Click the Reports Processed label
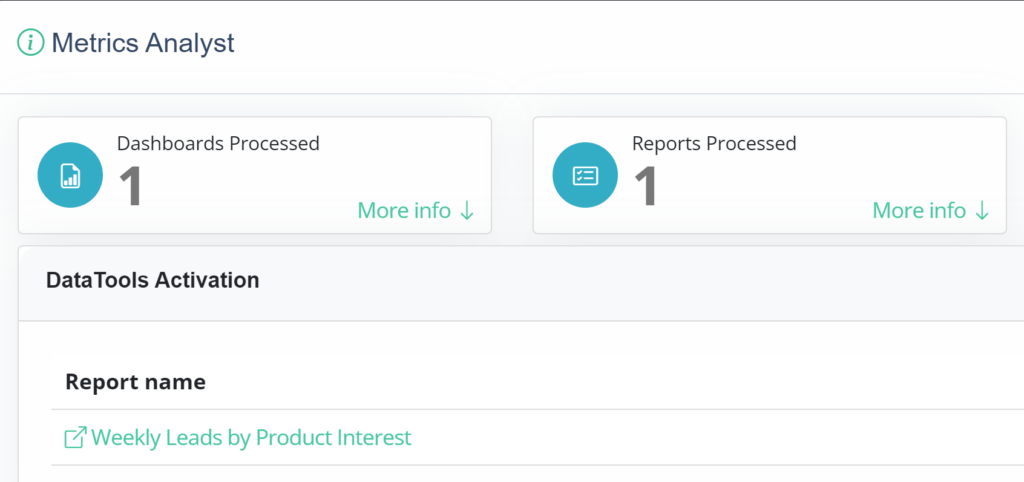 (x=714, y=143)
